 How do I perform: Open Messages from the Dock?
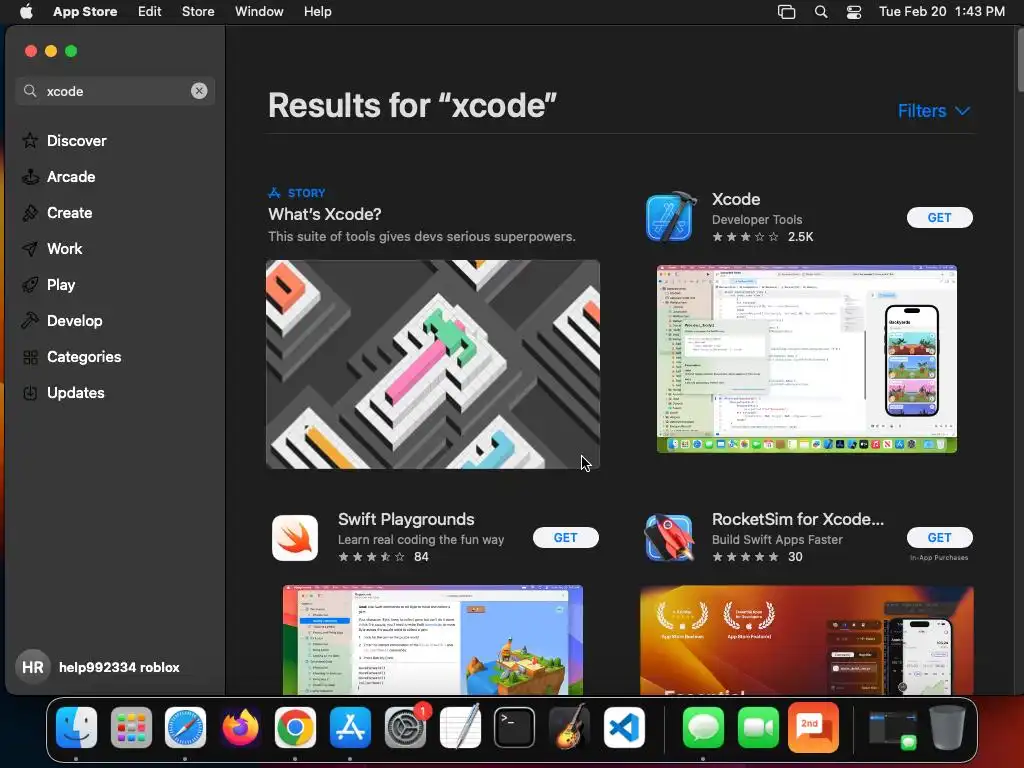(x=703, y=727)
